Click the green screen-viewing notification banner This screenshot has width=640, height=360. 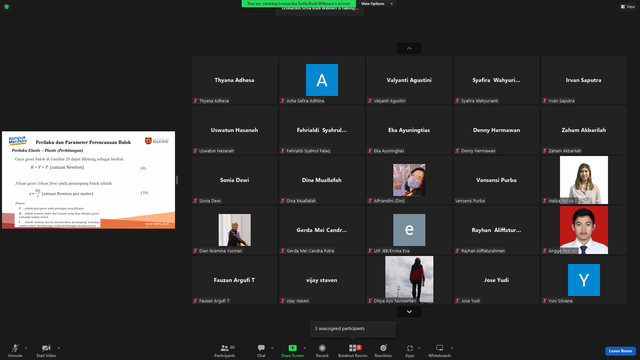[x=298, y=4]
